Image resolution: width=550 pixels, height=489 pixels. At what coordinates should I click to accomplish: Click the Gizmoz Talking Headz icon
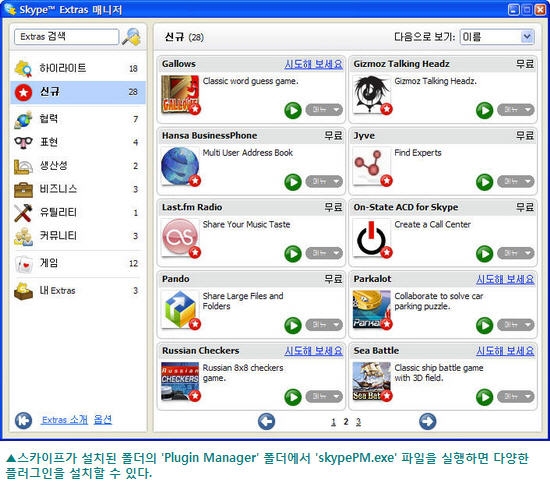point(371,94)
